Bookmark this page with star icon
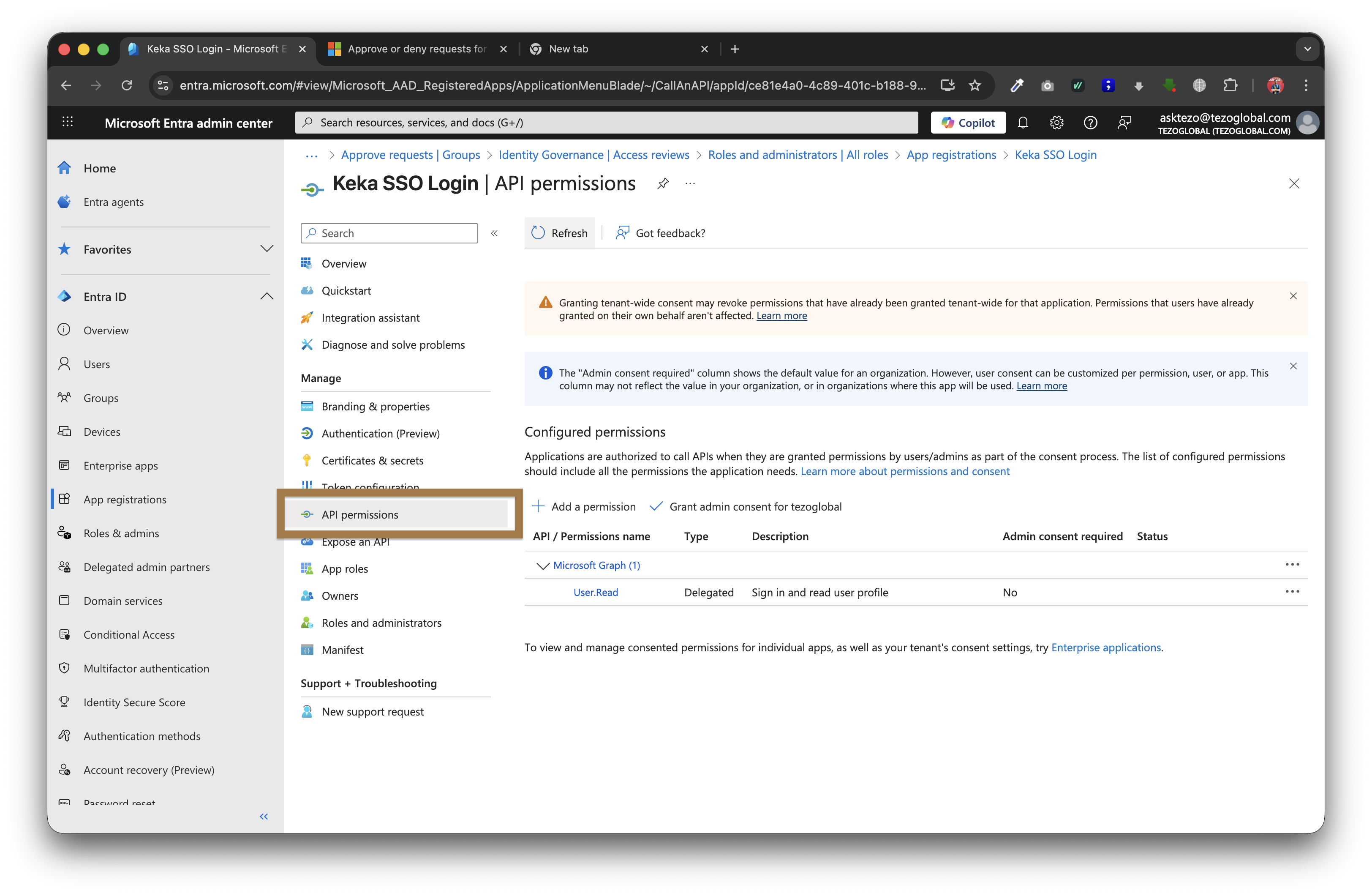 point(974,85)
